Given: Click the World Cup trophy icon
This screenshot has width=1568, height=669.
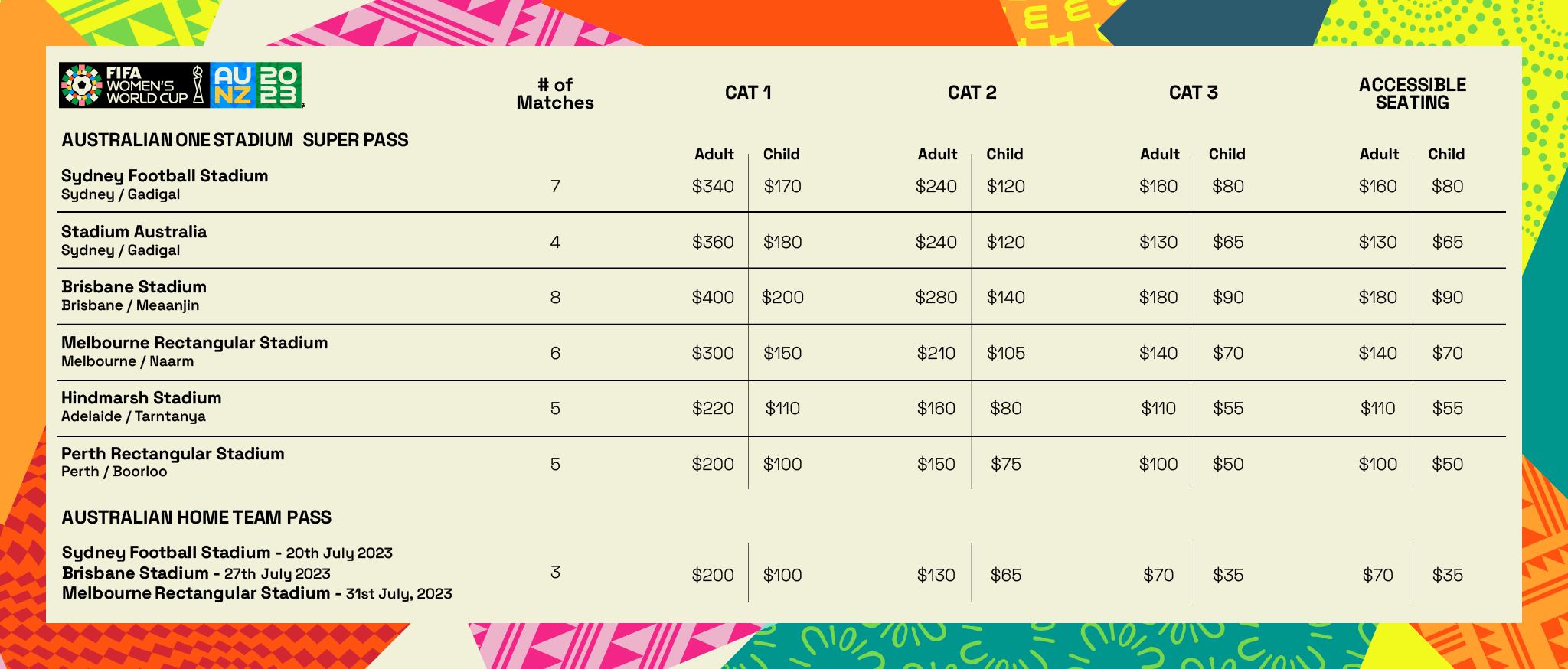Looking at the screenshot, I should pos(198,85).
